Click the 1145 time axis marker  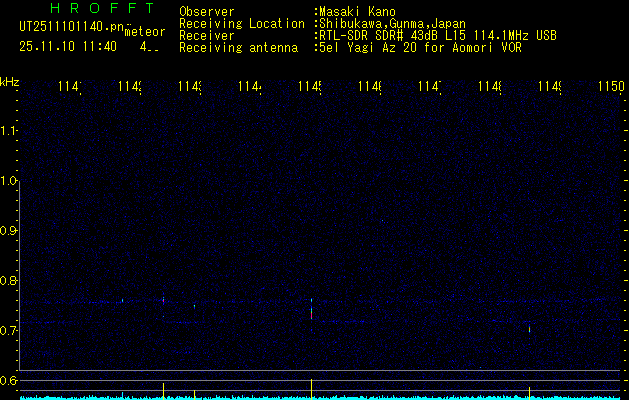pos(310,88)
